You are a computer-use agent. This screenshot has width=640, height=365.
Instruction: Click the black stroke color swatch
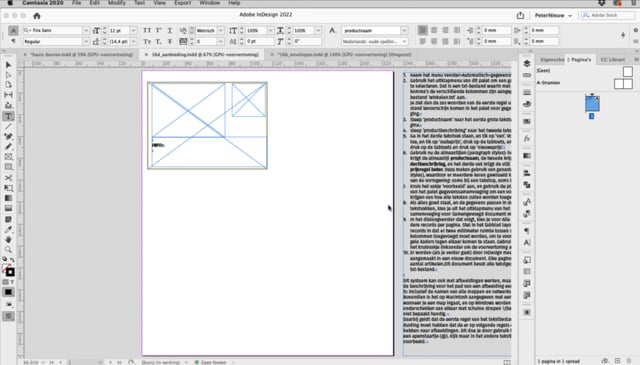pos(10,272)
